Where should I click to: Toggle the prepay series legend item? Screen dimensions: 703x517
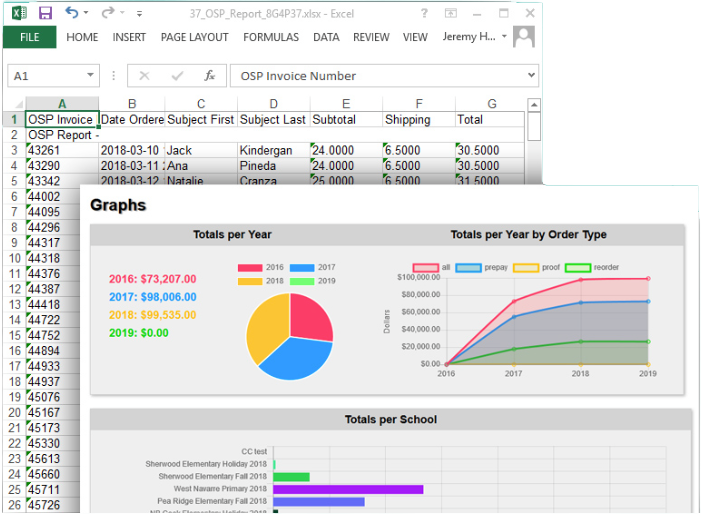(x=482, y=268)
